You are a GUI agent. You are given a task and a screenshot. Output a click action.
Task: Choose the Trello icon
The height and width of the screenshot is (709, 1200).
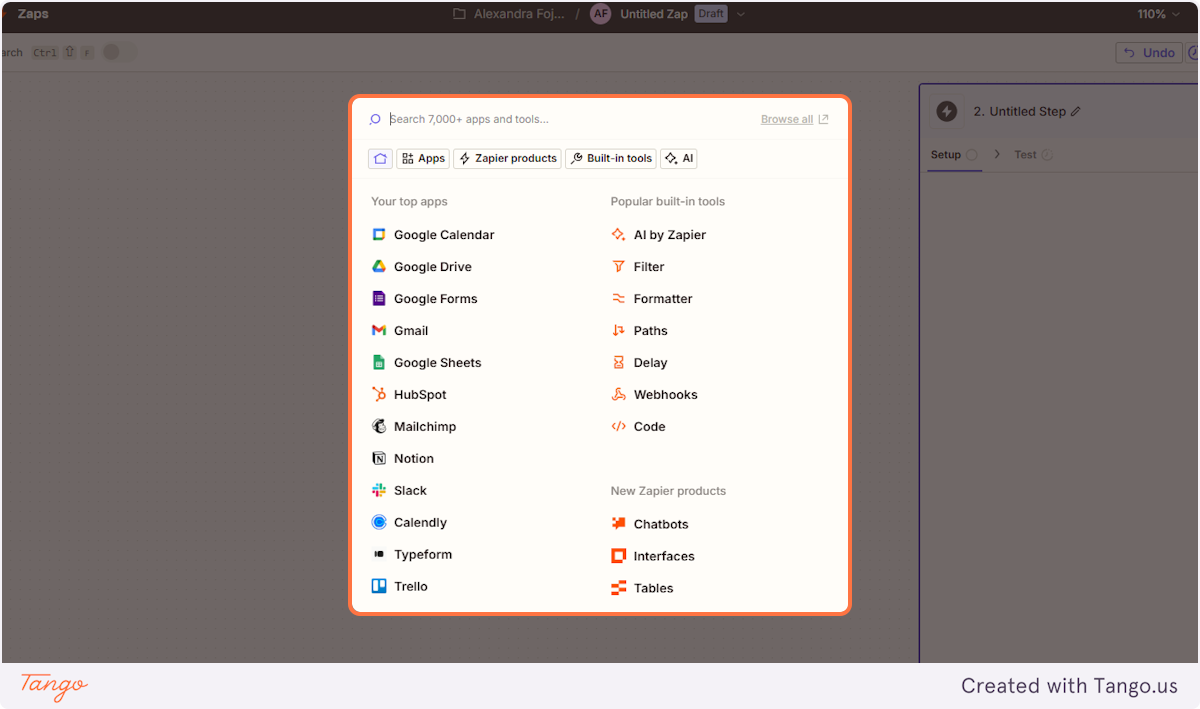[379, 587]
